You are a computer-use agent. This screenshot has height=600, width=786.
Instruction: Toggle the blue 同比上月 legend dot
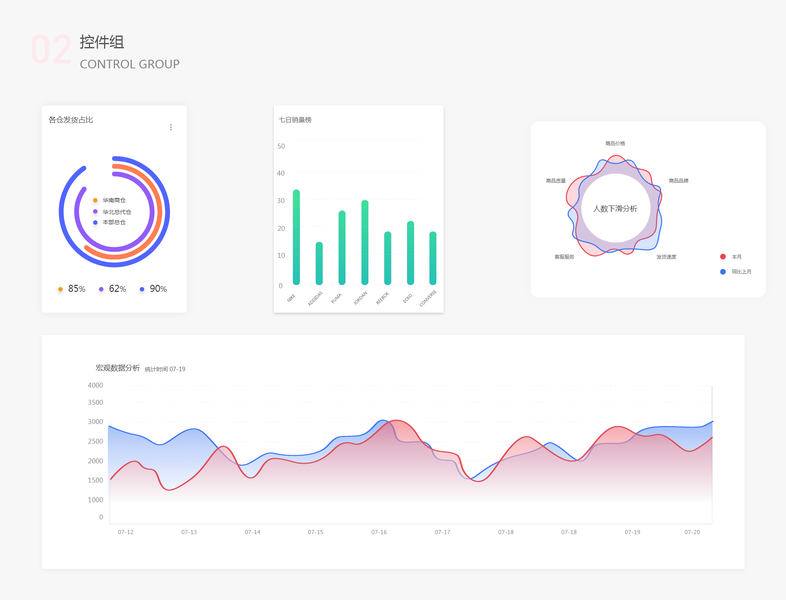723,272
